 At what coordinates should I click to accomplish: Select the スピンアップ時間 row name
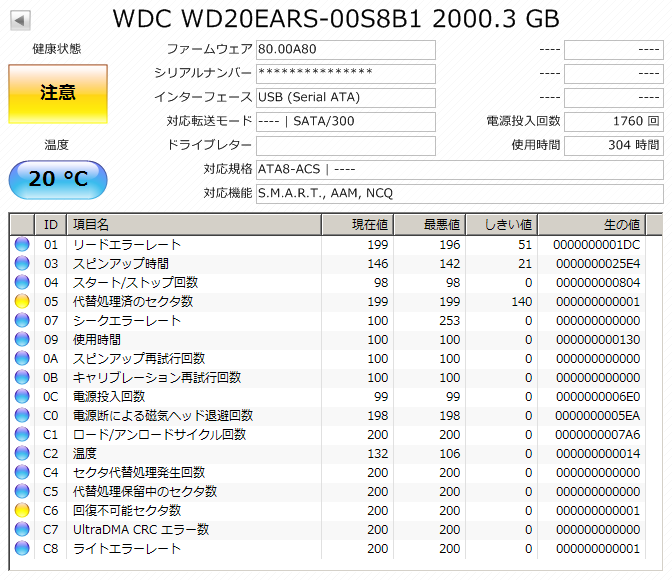[121, 263]
